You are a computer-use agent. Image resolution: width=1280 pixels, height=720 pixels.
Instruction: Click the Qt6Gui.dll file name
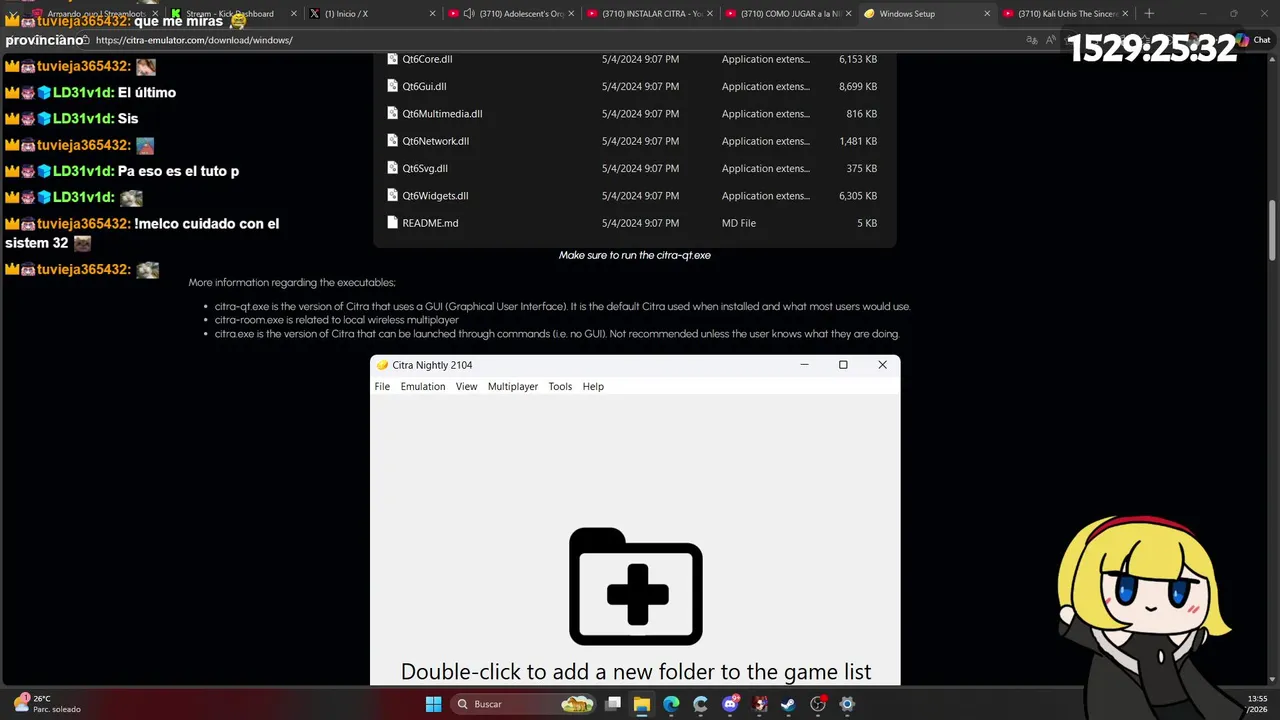coord(424,86)
